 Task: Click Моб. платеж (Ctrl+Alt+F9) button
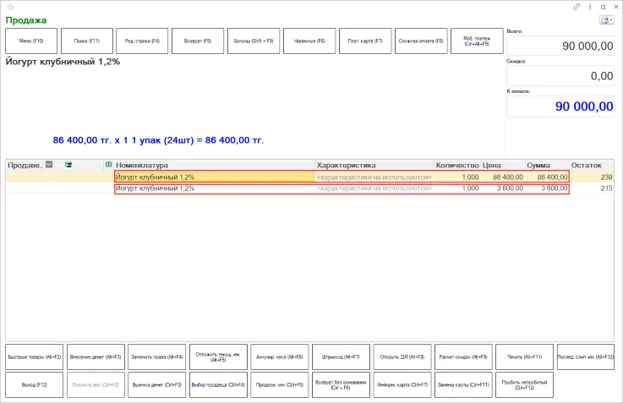click(x=477, y=41)
